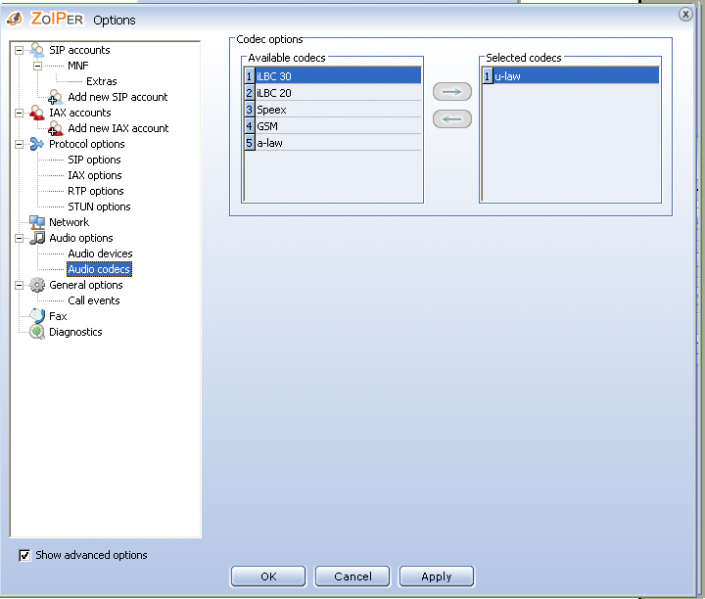This screenshot has height=599, width=705.
Task: Collapse the IAX accounts tree node
Action: point(19,113)
